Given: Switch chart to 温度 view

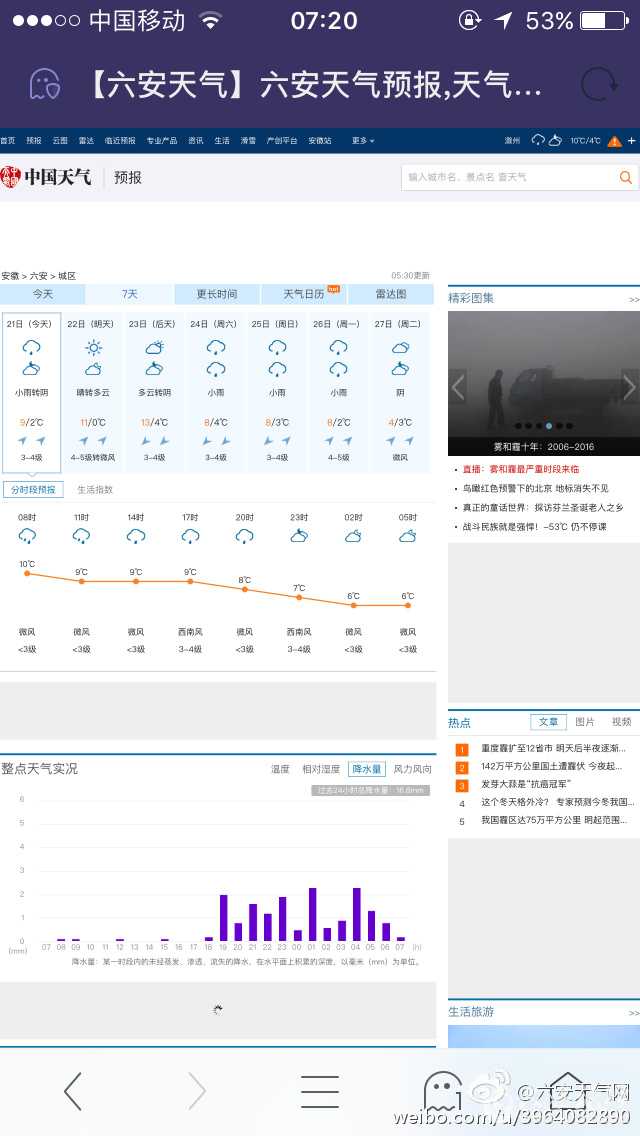Looking at the screenshot, I should [x=280, y=769].
